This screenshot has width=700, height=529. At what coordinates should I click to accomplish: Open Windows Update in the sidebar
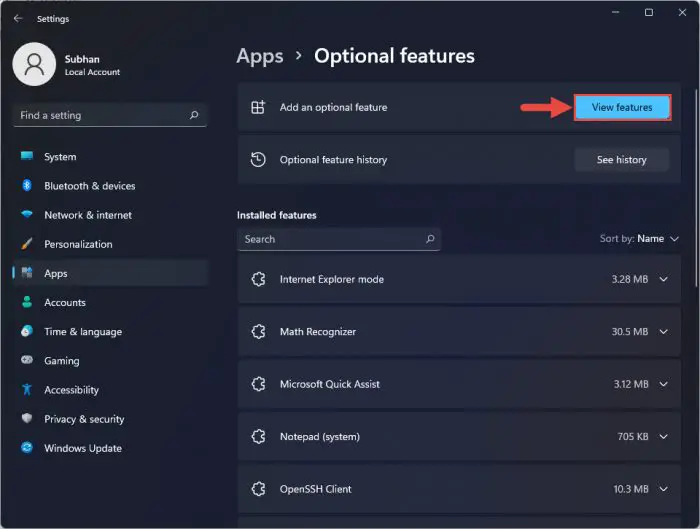[x=111, y=448]
